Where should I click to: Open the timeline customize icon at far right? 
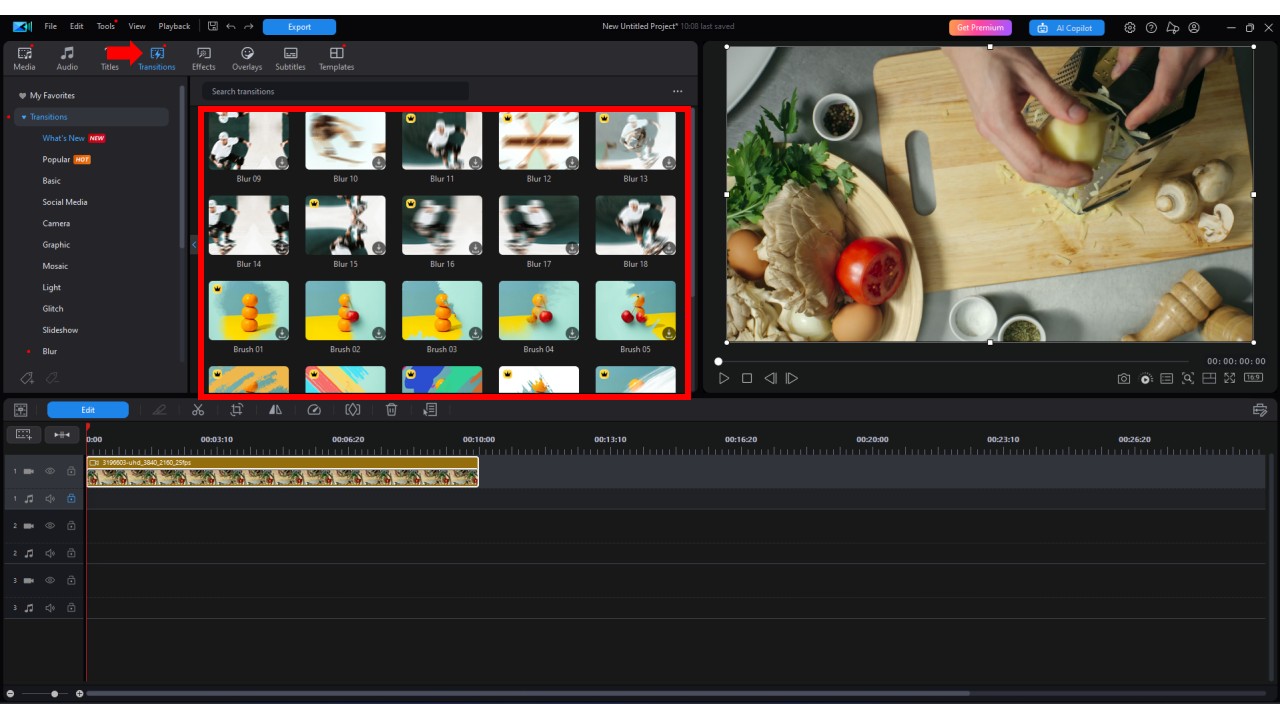coord(1260,410)
